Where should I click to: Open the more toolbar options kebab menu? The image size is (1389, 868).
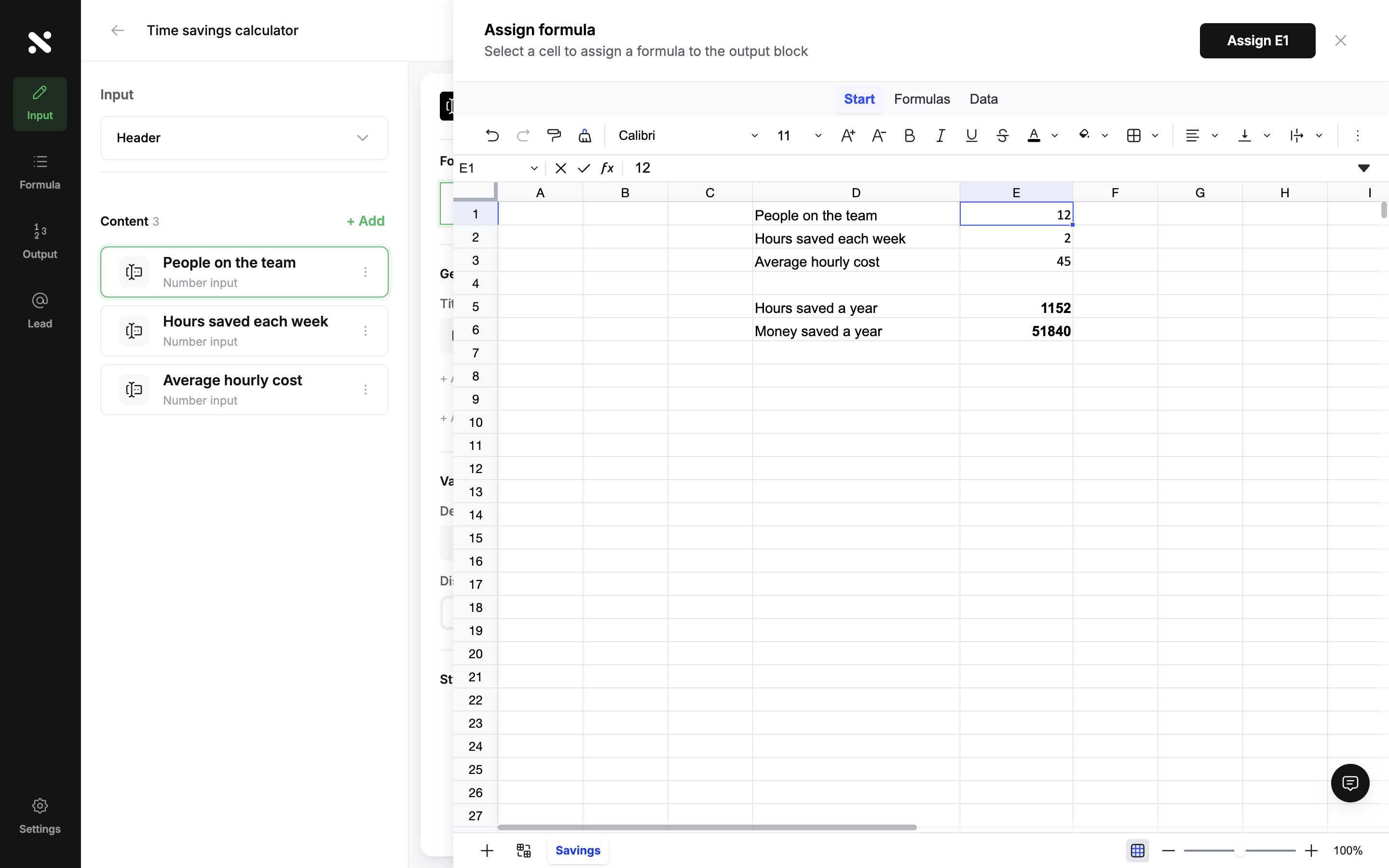(x=1358, y=136)
